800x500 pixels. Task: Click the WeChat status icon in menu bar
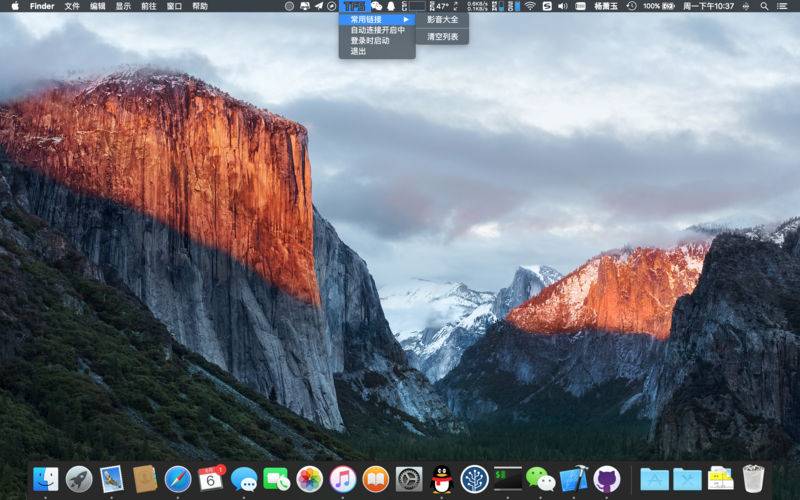point(377,6)
